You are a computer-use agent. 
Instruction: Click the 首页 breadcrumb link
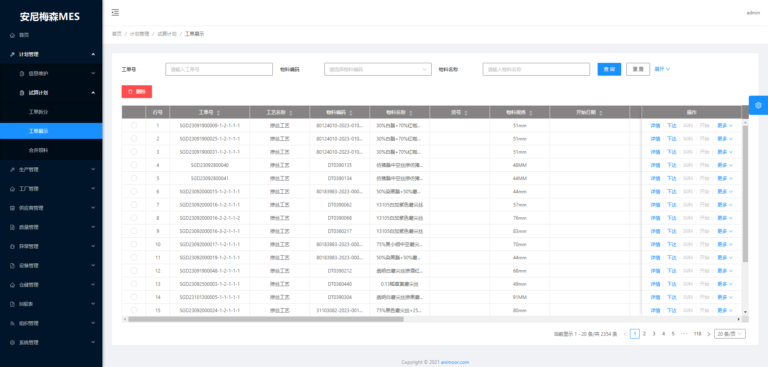117,34
